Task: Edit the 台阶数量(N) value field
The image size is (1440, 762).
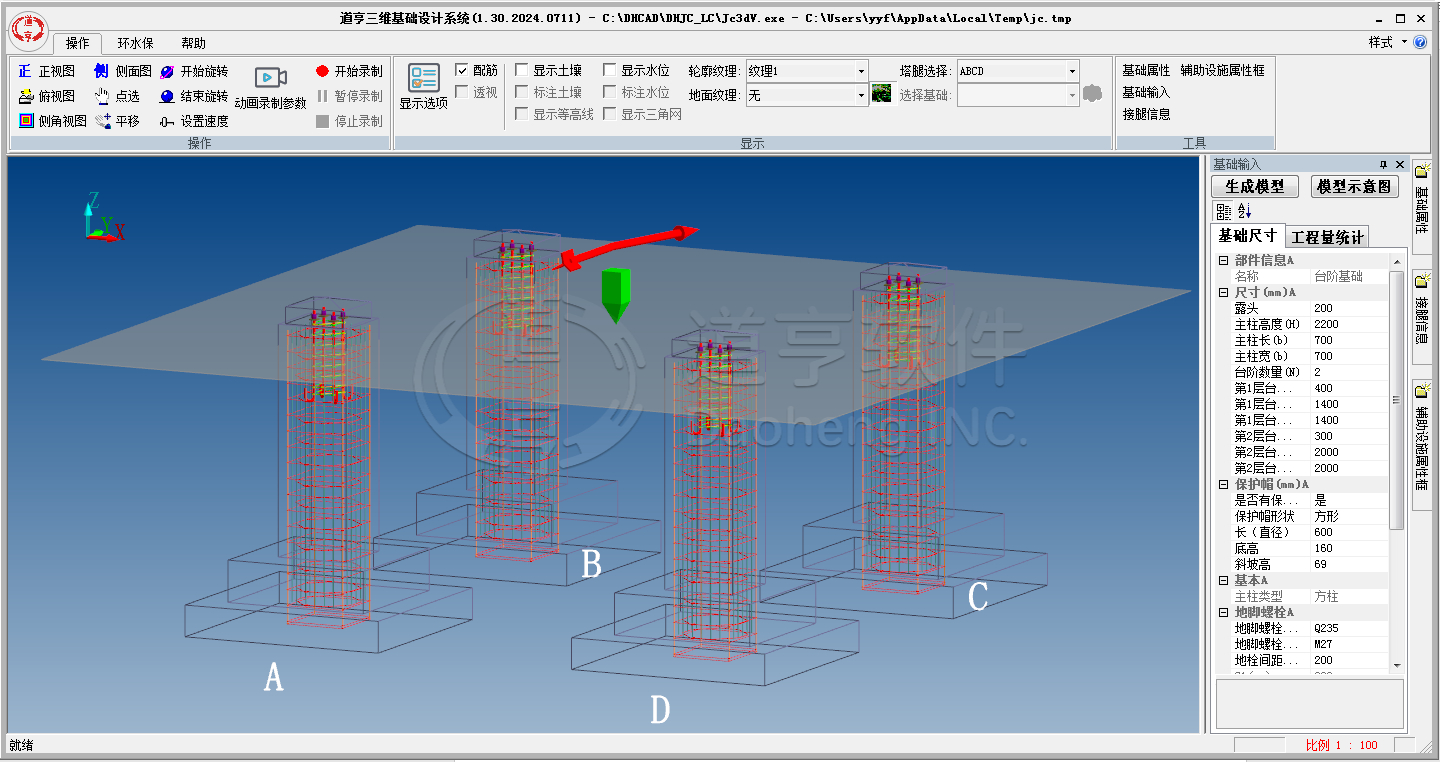Action: [x=1349, y=372]
